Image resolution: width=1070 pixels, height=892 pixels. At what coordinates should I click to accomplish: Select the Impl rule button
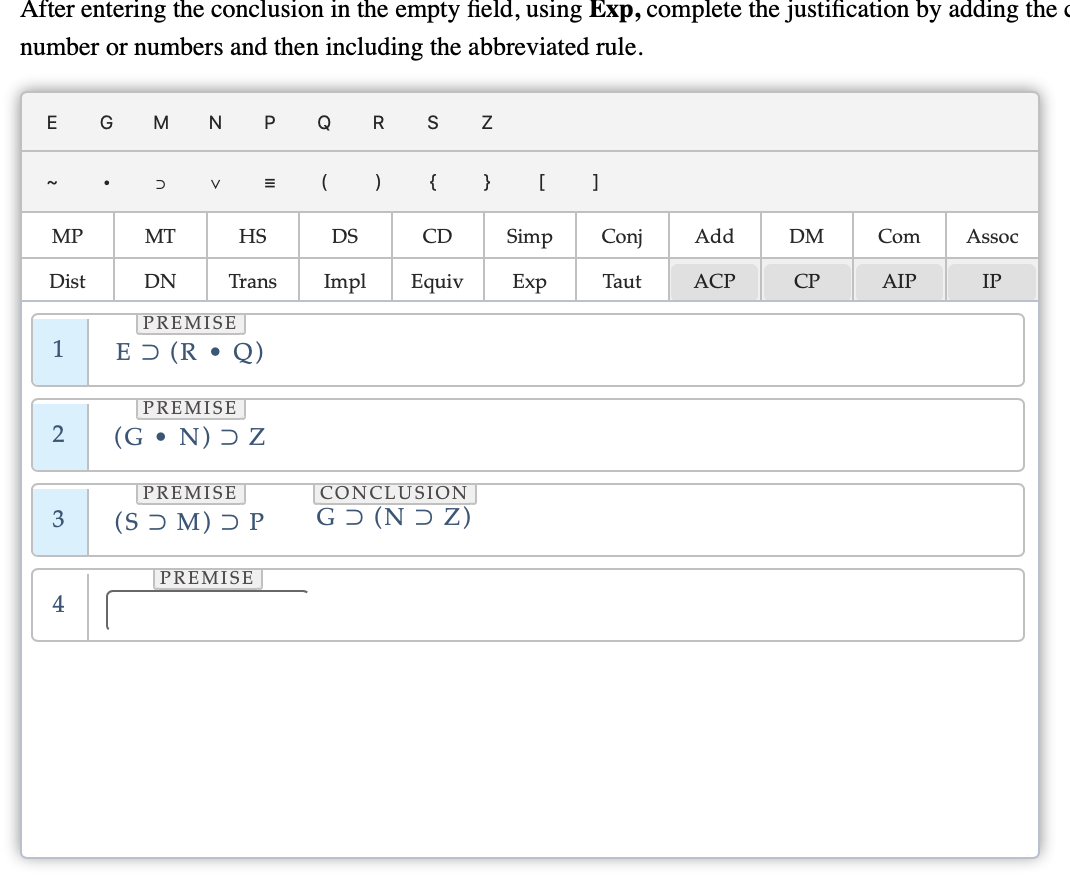click(x=344, y=281)
